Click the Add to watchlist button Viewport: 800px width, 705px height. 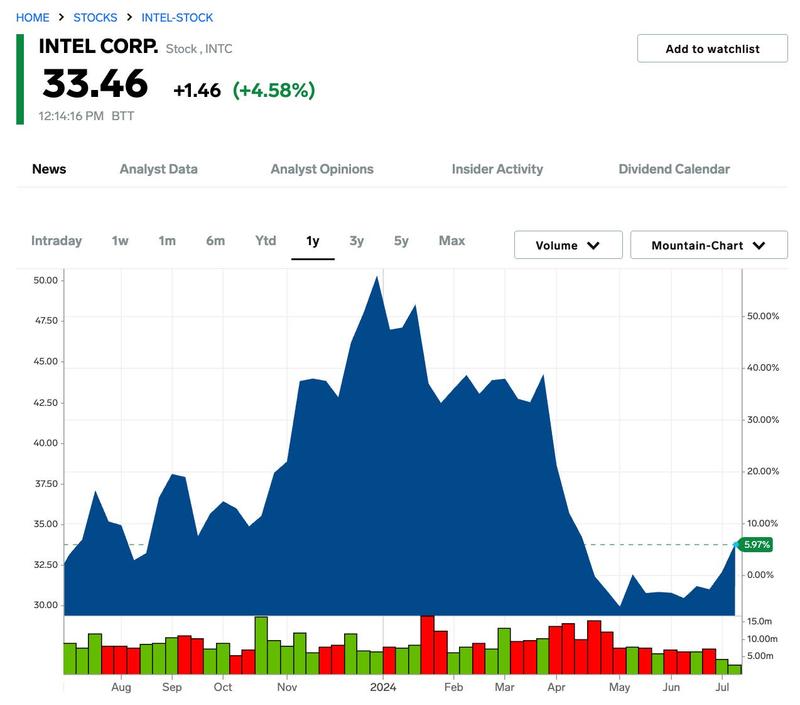click(712, 48)
